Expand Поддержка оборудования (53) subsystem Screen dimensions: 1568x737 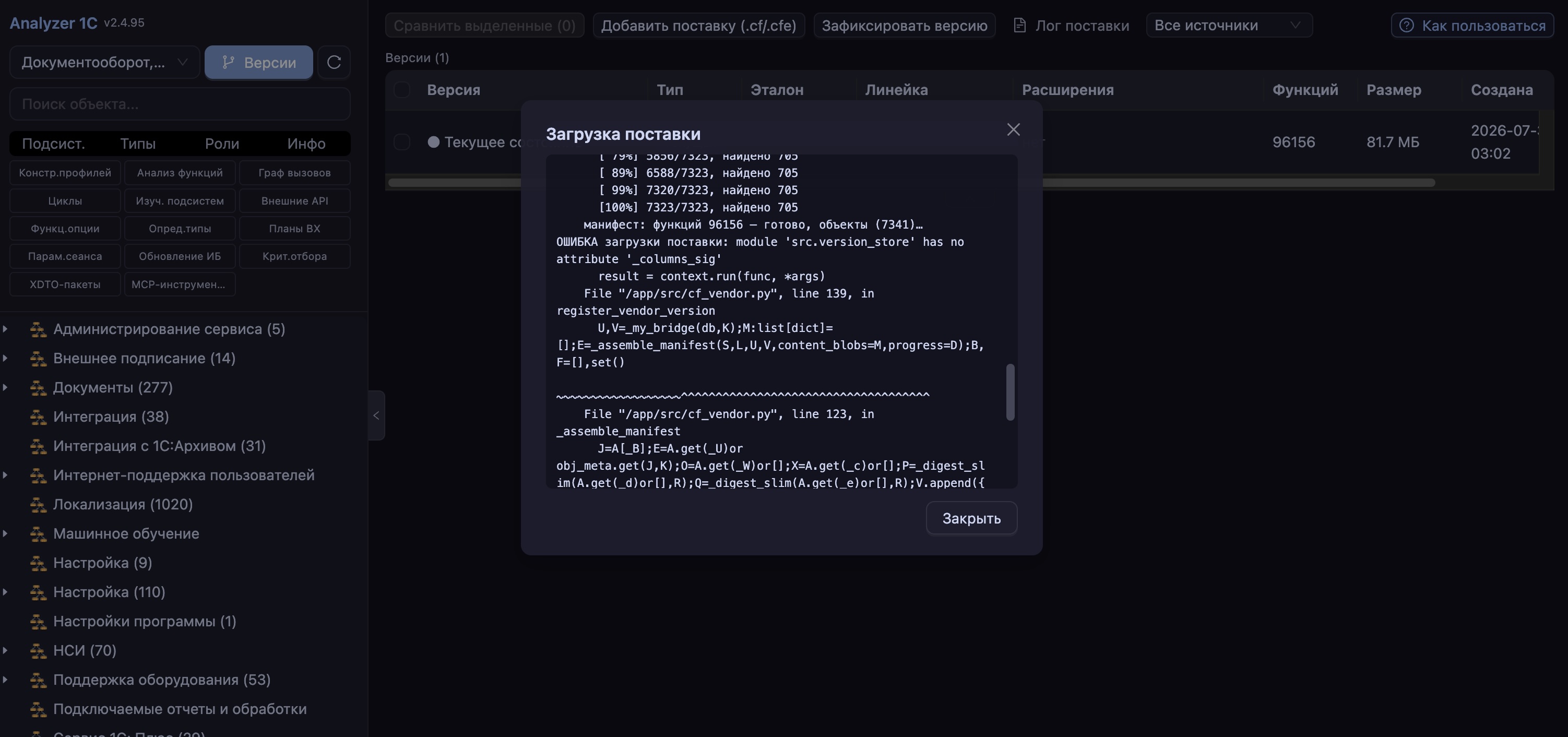tap(5, 679)
